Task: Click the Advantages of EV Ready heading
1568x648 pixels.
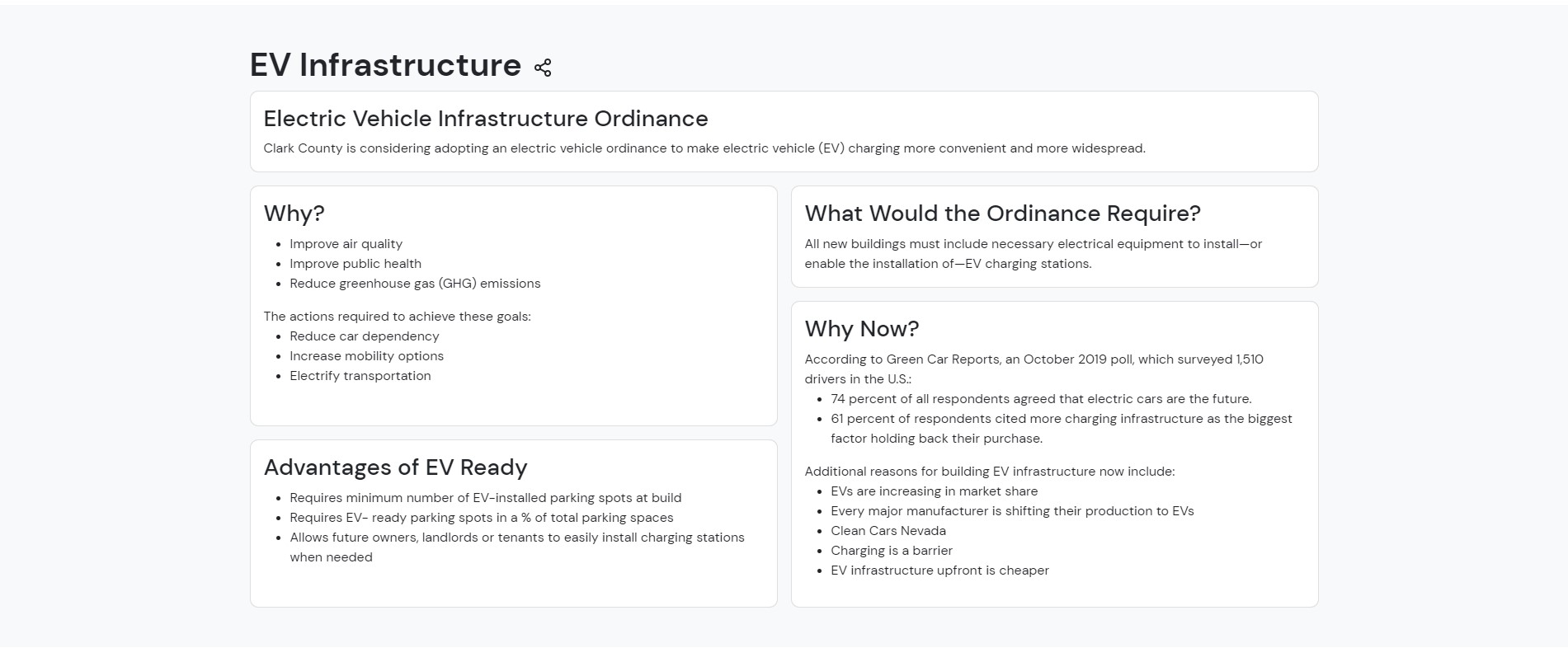Action: tap(395, 467)
